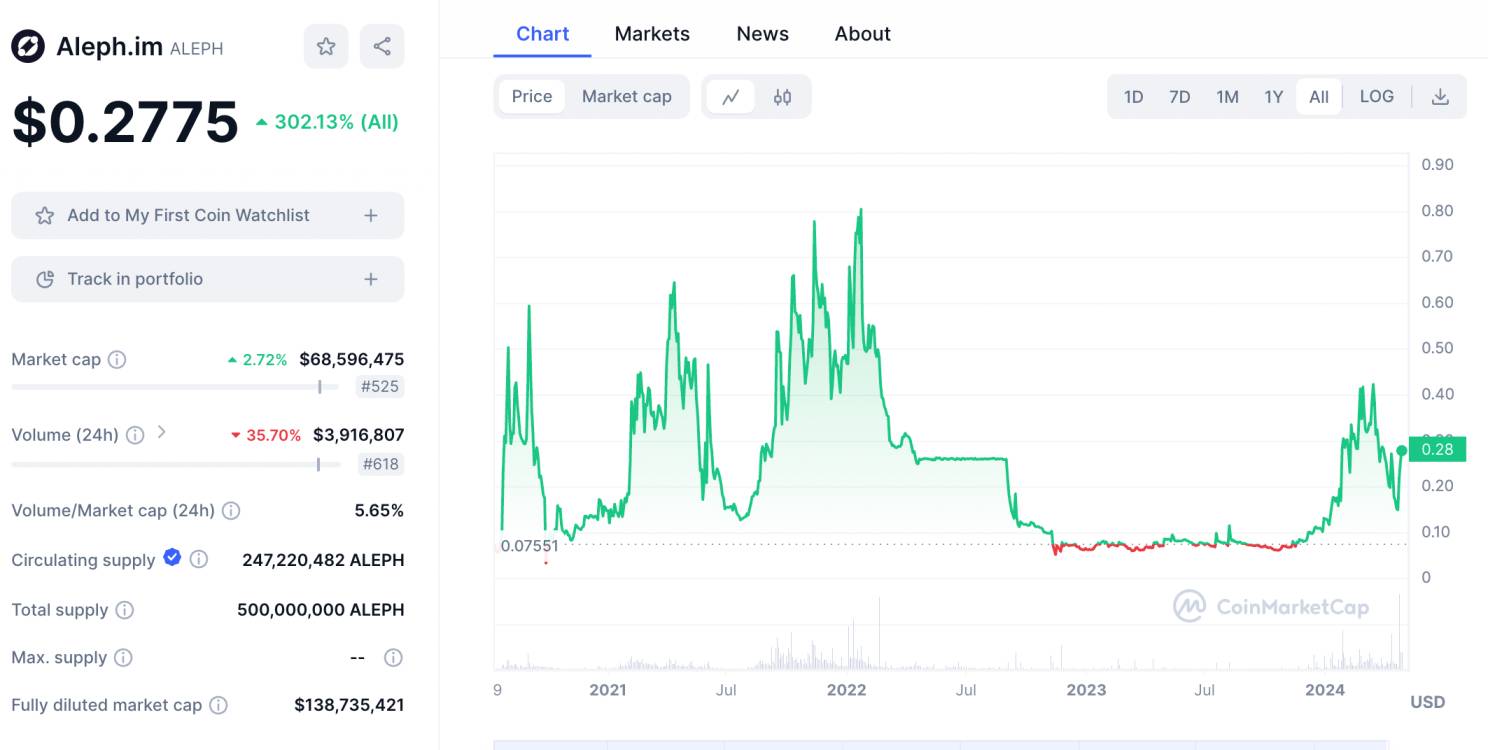Click the 2023 axis label

pyautogui.click(x=1086, y=690)
